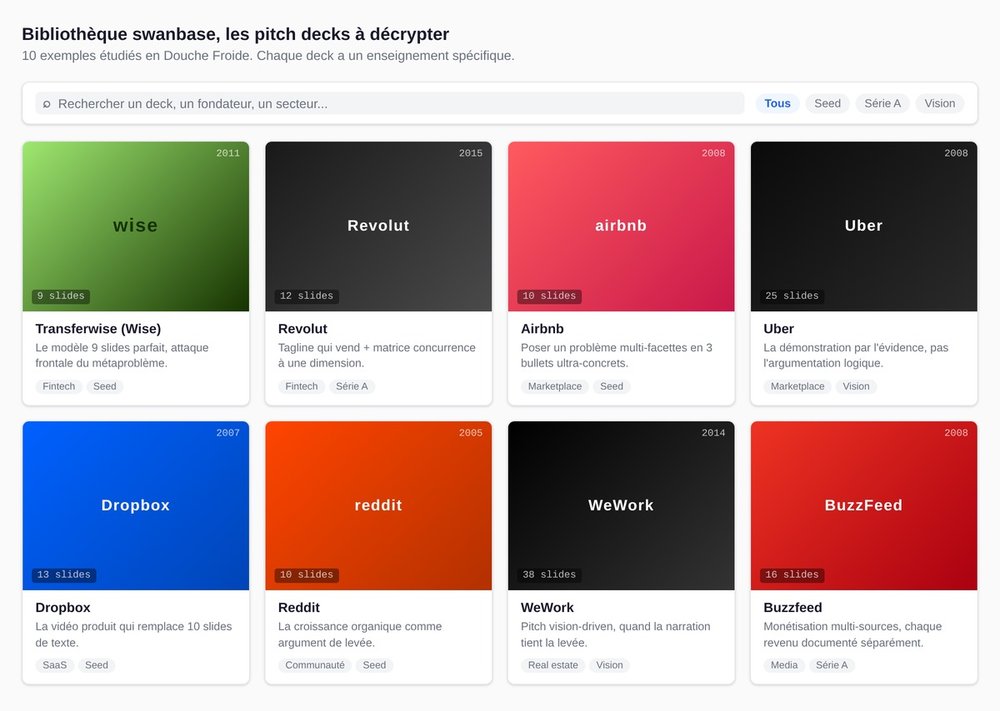Open the airbnb deck cover thumbnail

pos(621,226)
